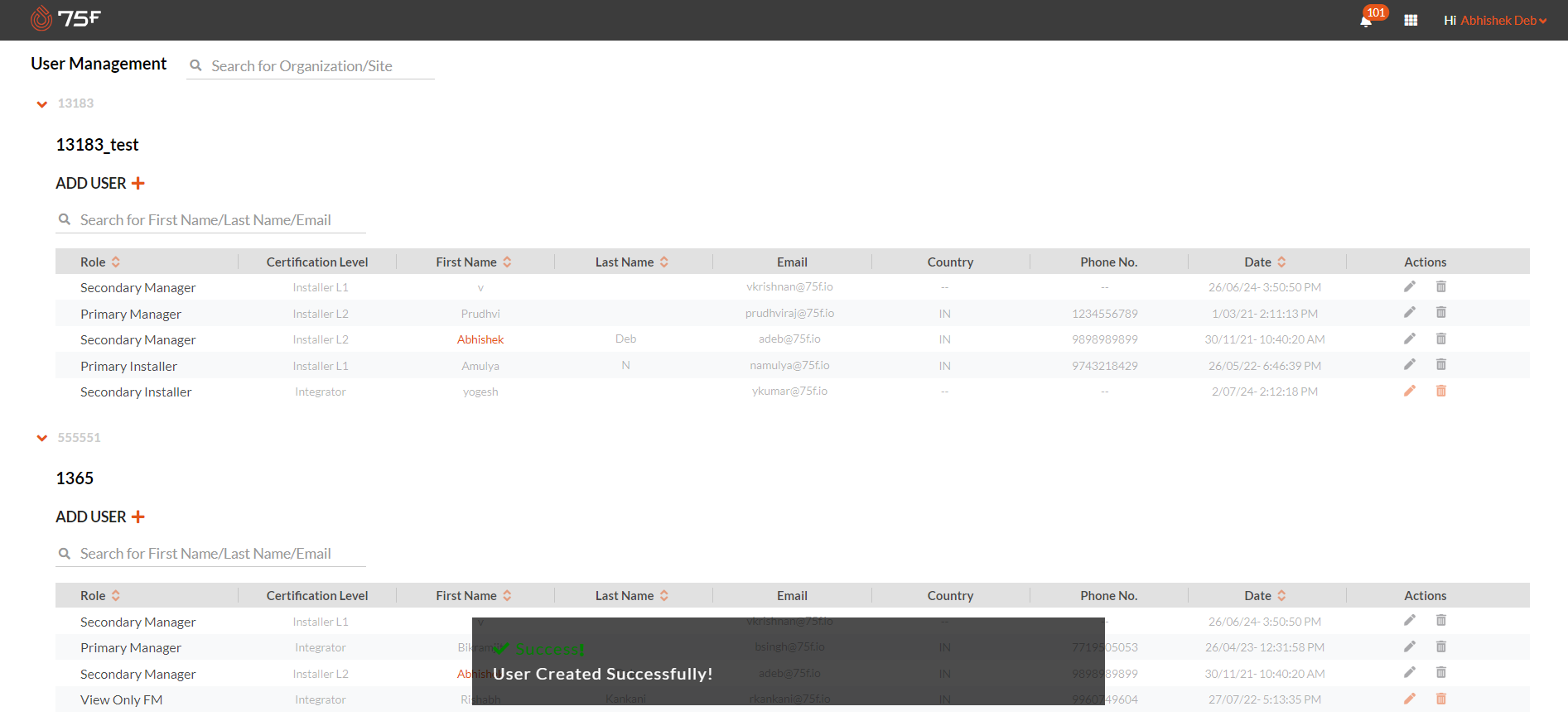Click the 1365 site heading

coord(75,478)
